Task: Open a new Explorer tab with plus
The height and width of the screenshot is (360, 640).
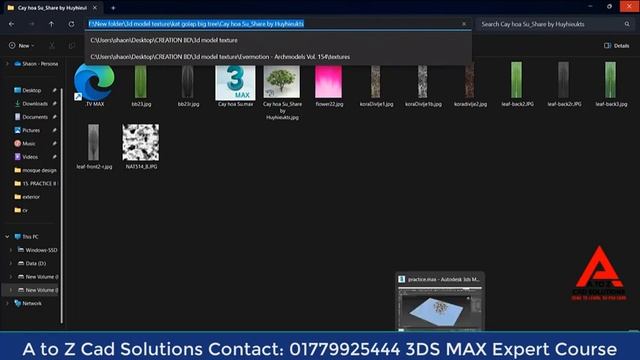Action: pyautogui.click(x=113, y=8)
